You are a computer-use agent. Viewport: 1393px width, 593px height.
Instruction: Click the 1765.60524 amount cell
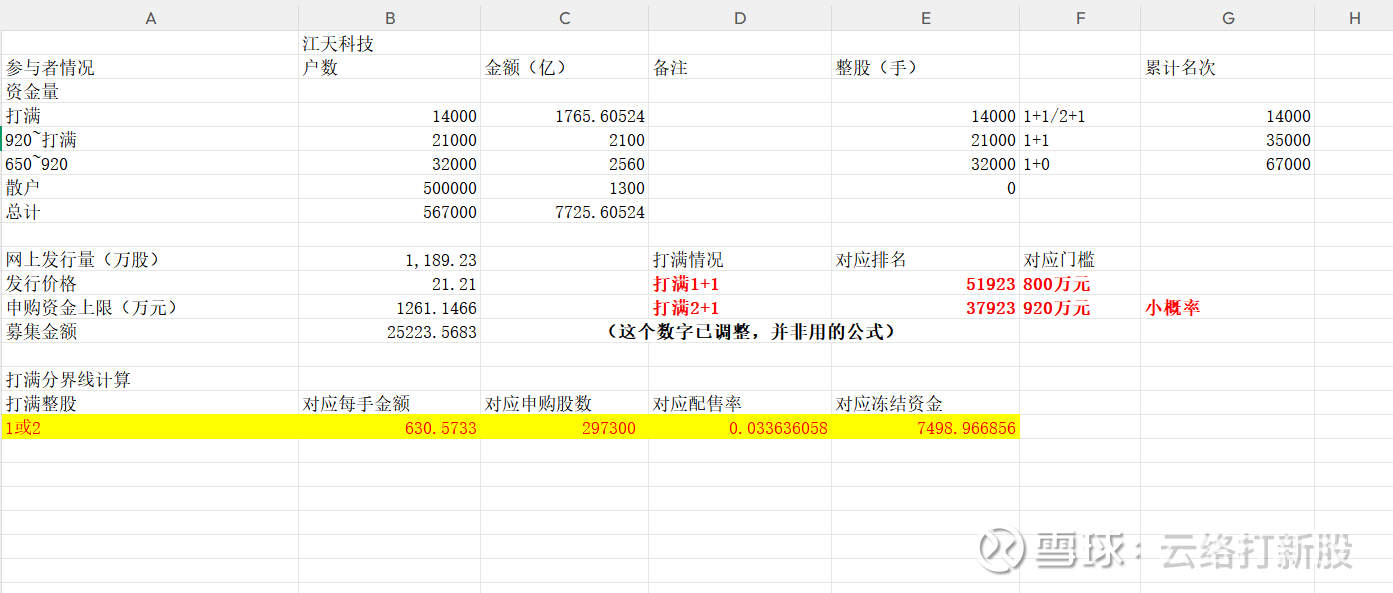click(x=564, y=115)
